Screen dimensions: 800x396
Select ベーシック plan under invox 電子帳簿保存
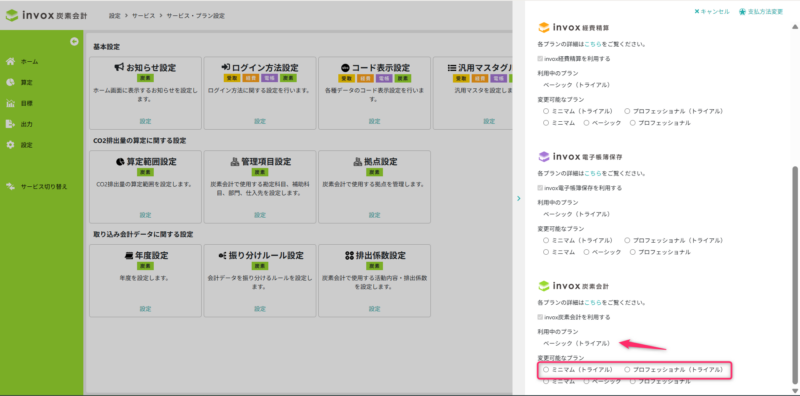[x=586, y=252]
